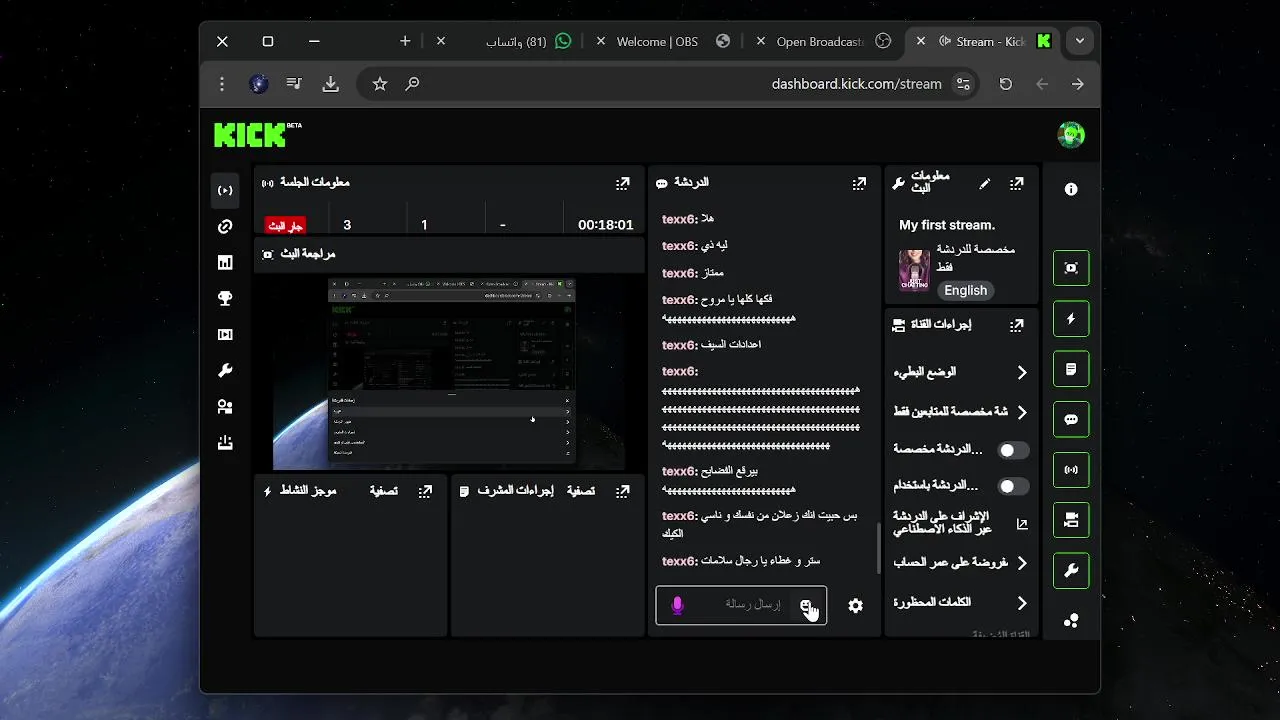Toggle the الدردشة مخصصة switch
The width and height of the screenshot is (1280, 720).
1013,450
